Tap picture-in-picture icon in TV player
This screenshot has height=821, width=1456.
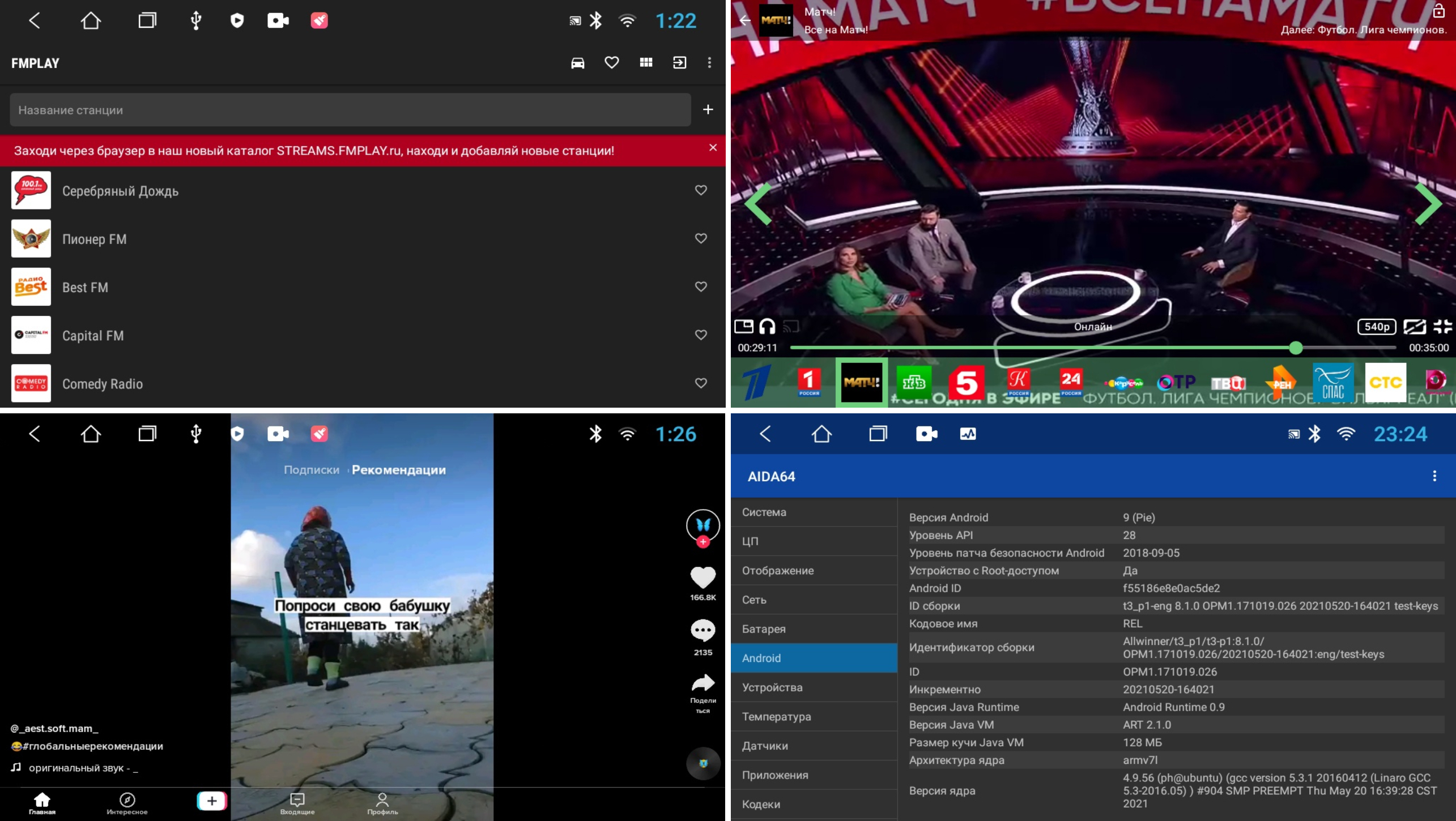coord(743,327)
